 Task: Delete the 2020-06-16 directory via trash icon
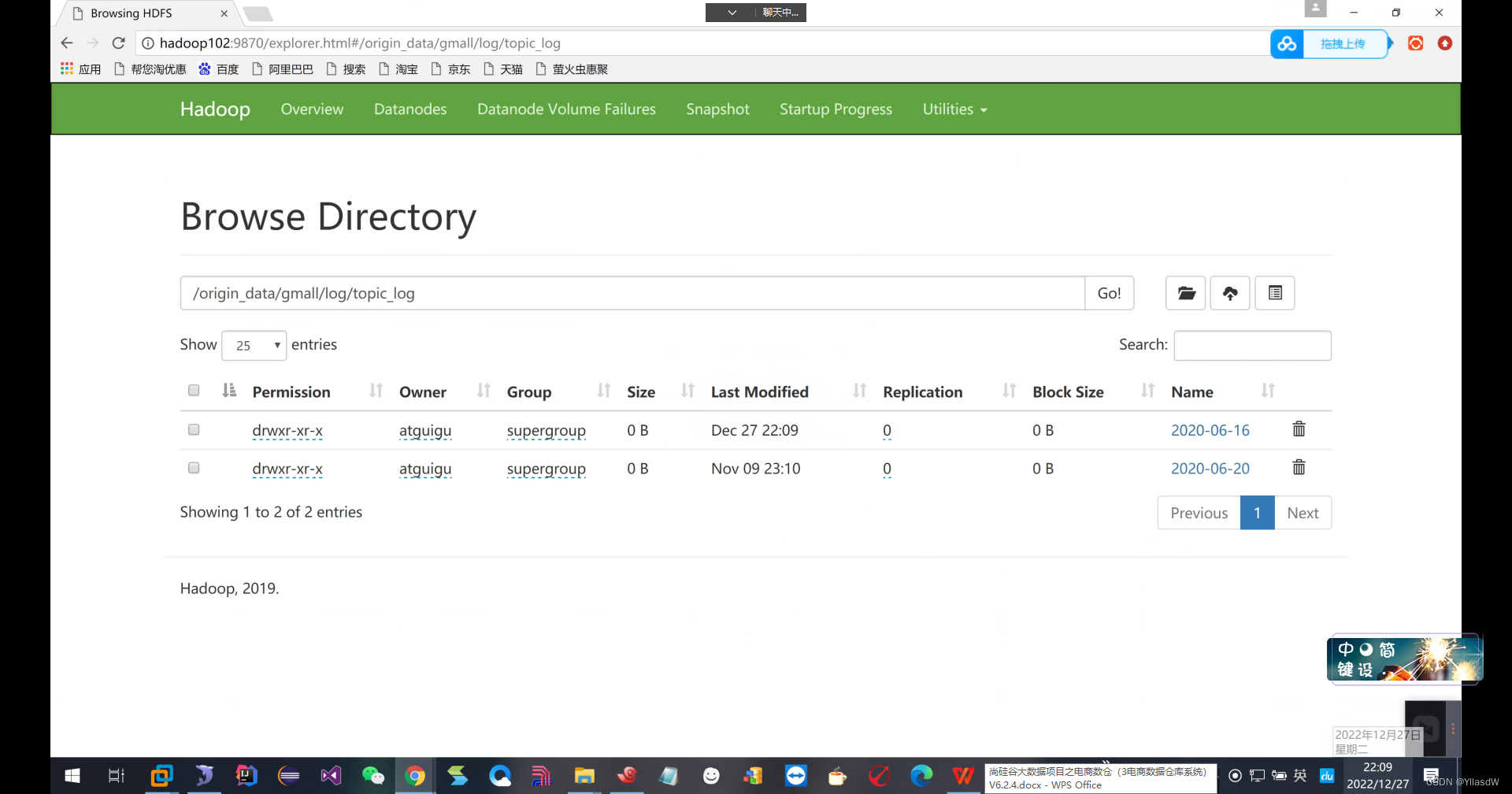coord(1299,429)
